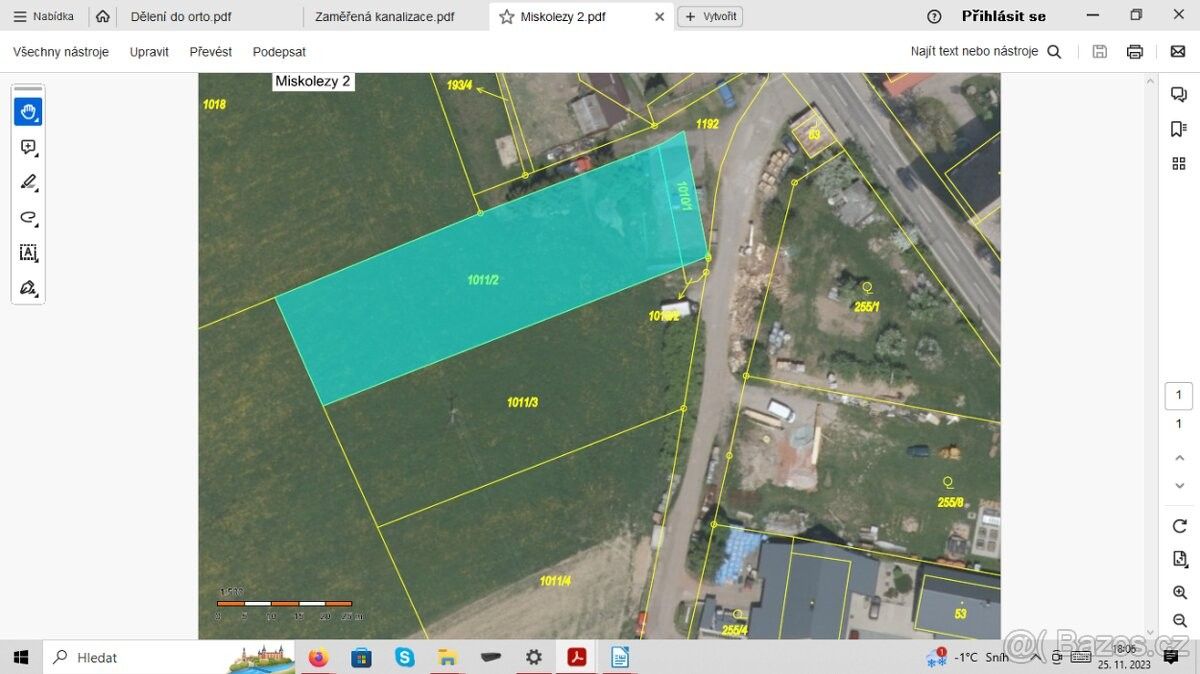
Task: Select the Hand tool in left toolbar
Action: [x=28, y=111]
